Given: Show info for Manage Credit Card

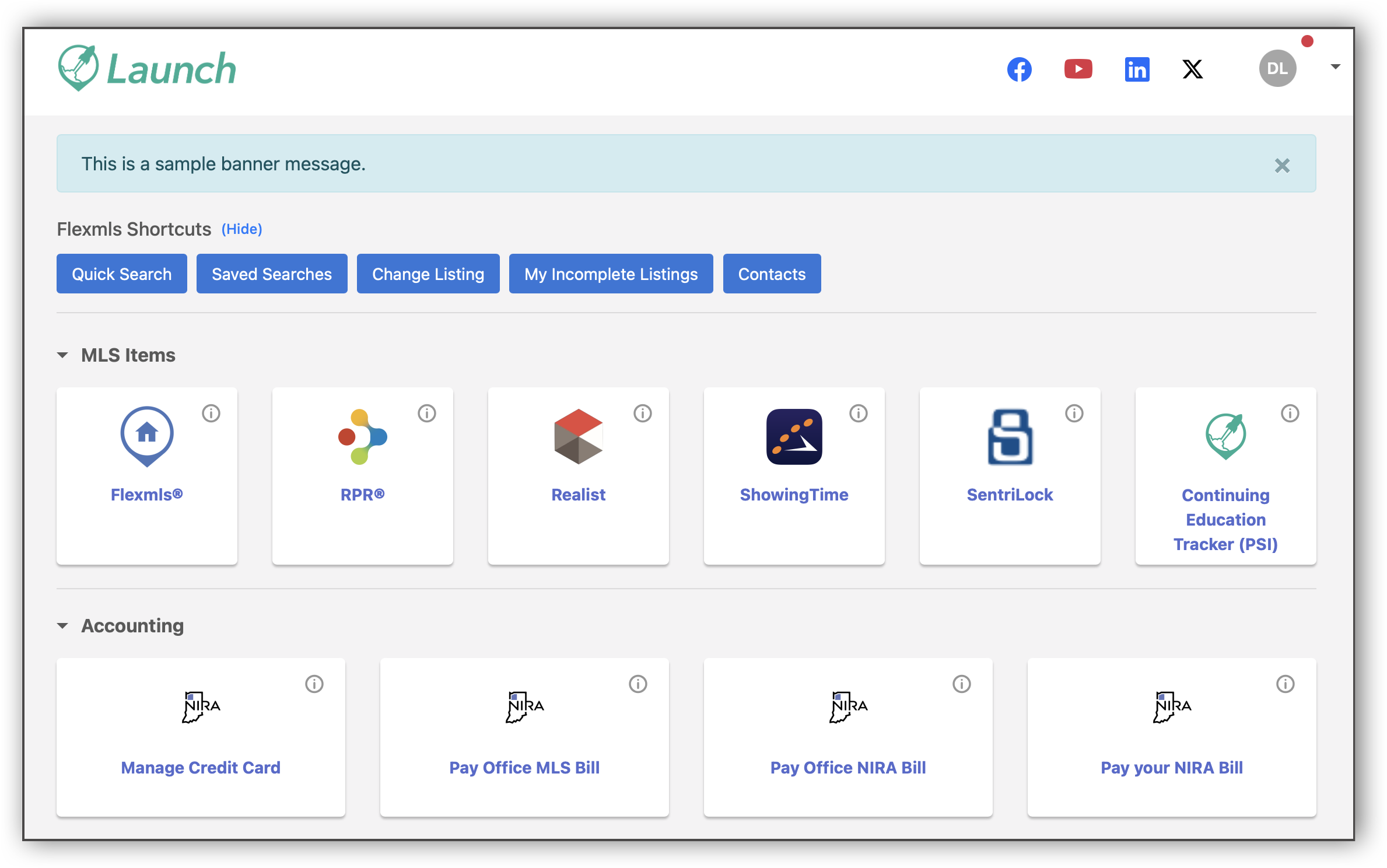Looking at the screenshot, I should (x=314, y=684).
